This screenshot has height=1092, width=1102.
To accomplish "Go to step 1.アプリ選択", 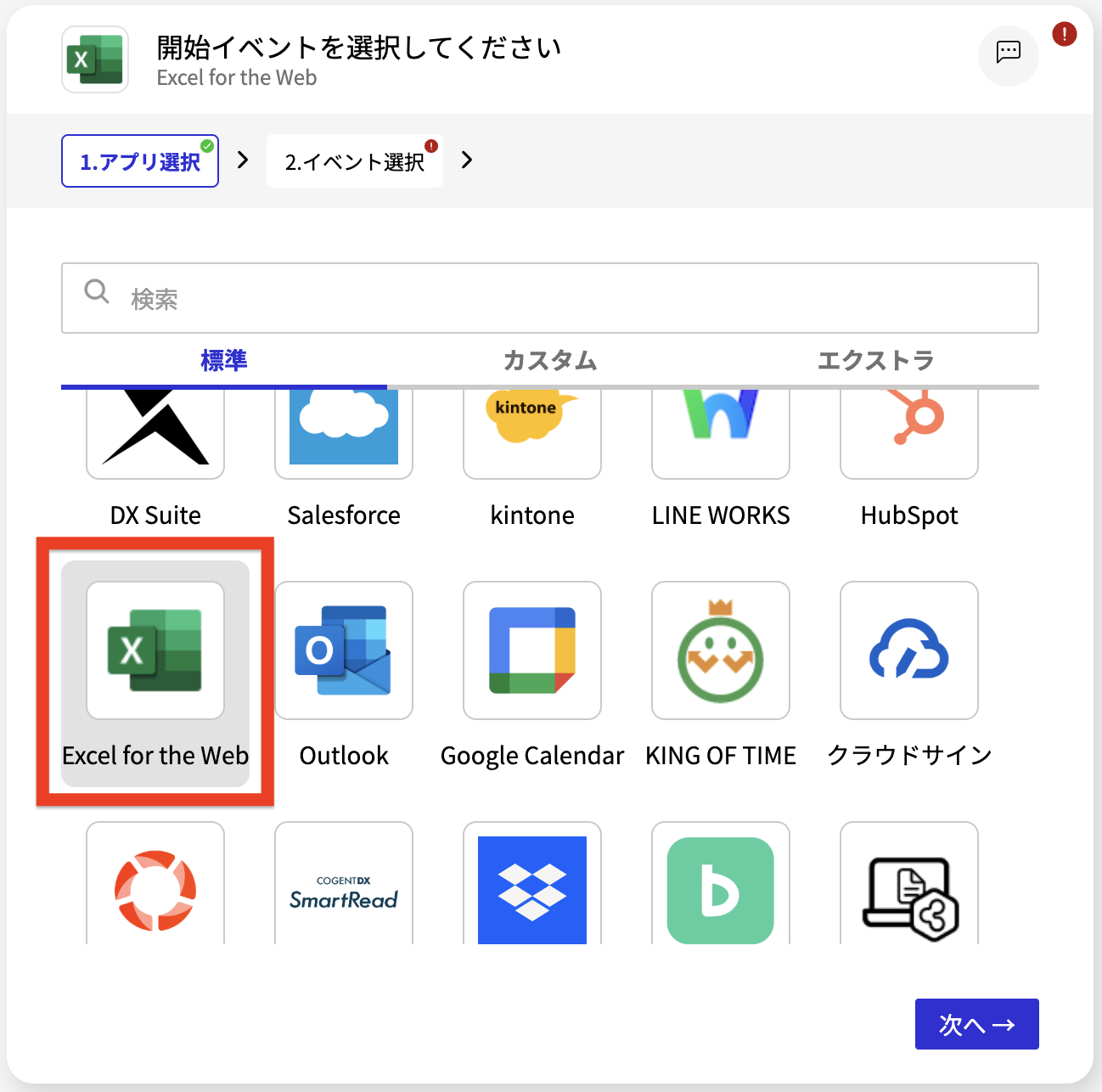I will [140, 160].
